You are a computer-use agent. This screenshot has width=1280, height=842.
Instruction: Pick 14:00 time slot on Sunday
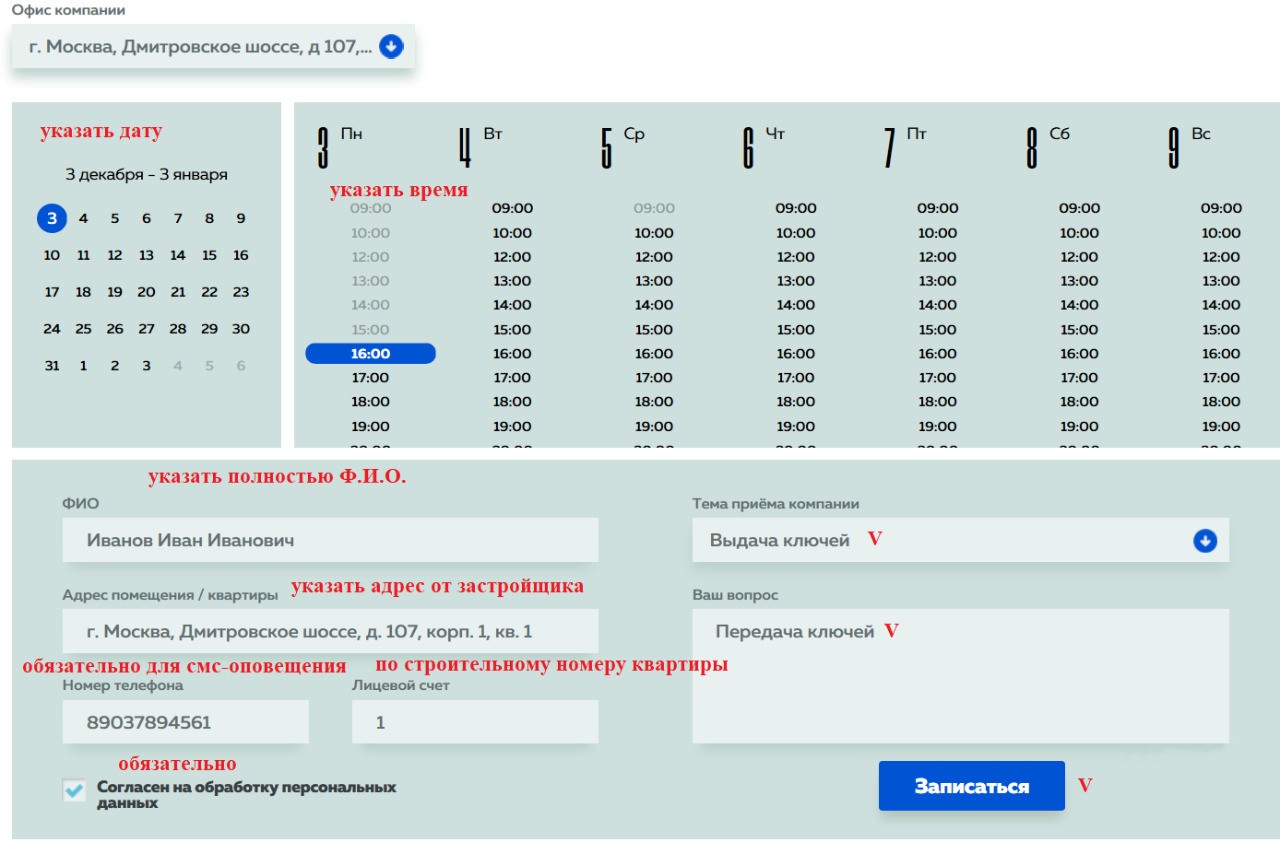pos(1221,305)
